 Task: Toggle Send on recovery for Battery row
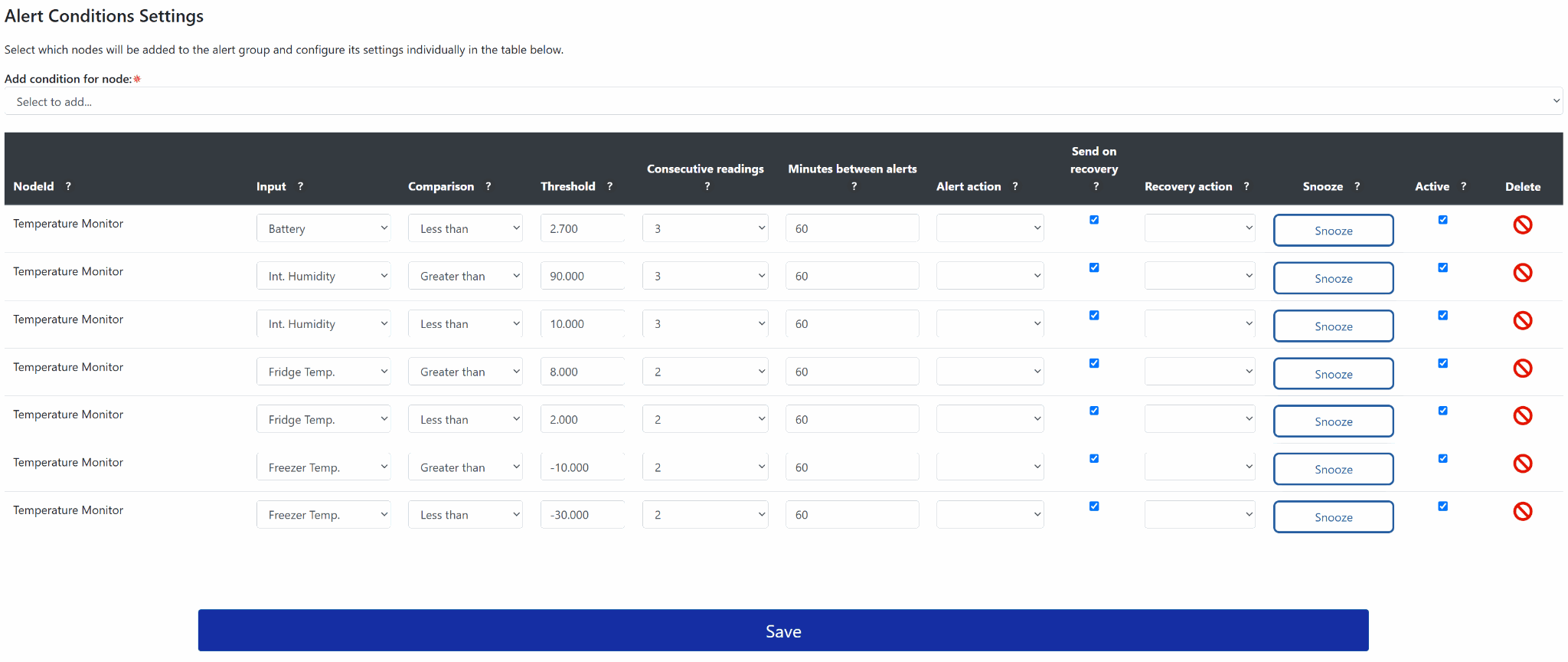coord(1094,220)
